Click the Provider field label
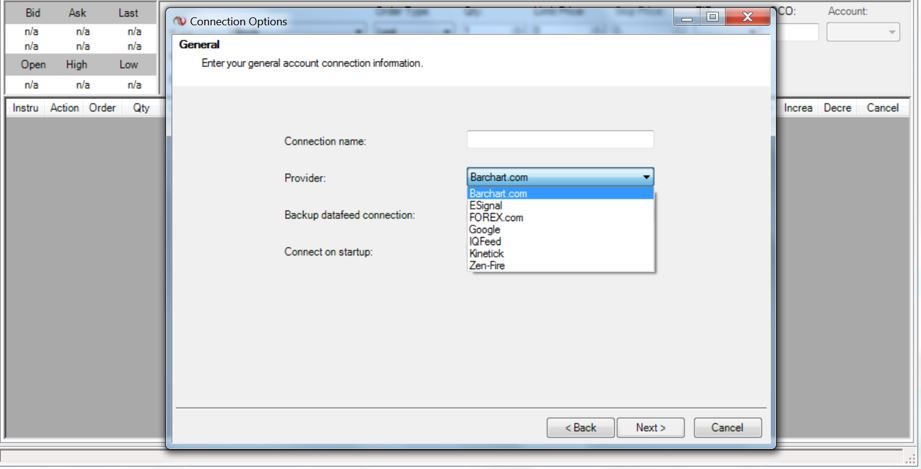The height and width of the screenshot is (469, 921). pyautogui.click(x=305, y=178)
